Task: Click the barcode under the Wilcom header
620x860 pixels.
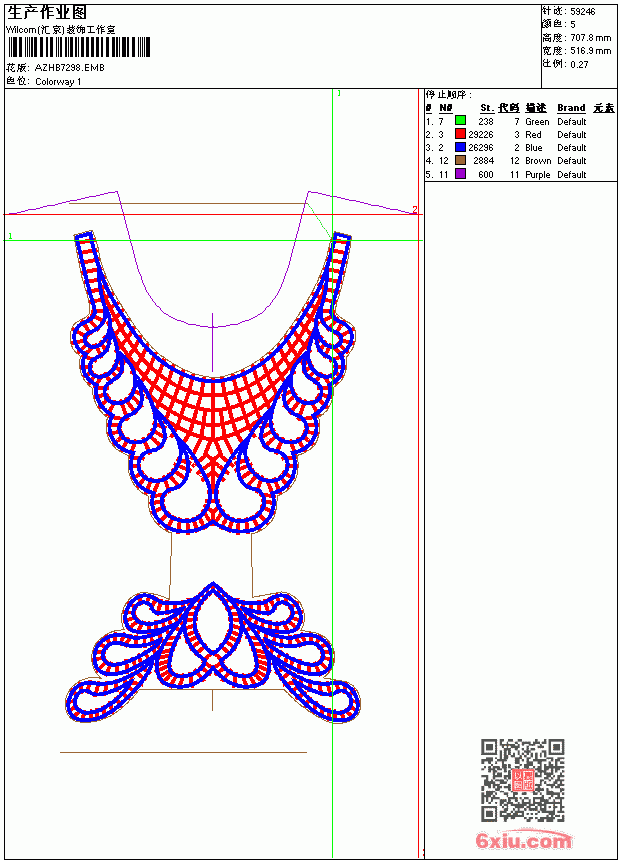Action: (79, 47)
